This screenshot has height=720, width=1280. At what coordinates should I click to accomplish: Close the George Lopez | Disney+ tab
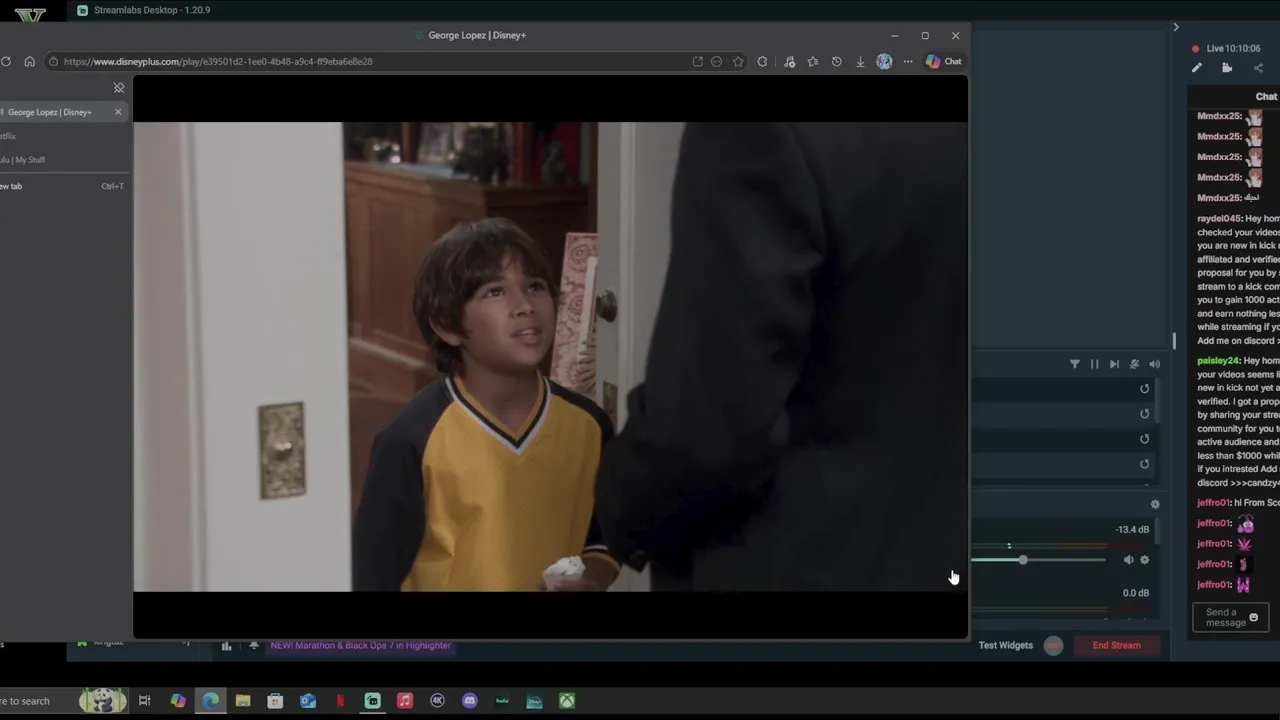coord(118,112)
